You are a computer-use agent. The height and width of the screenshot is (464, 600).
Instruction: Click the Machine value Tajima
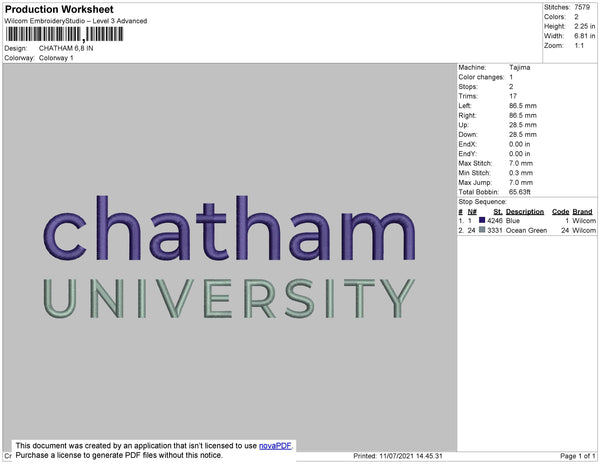point(520,67)
